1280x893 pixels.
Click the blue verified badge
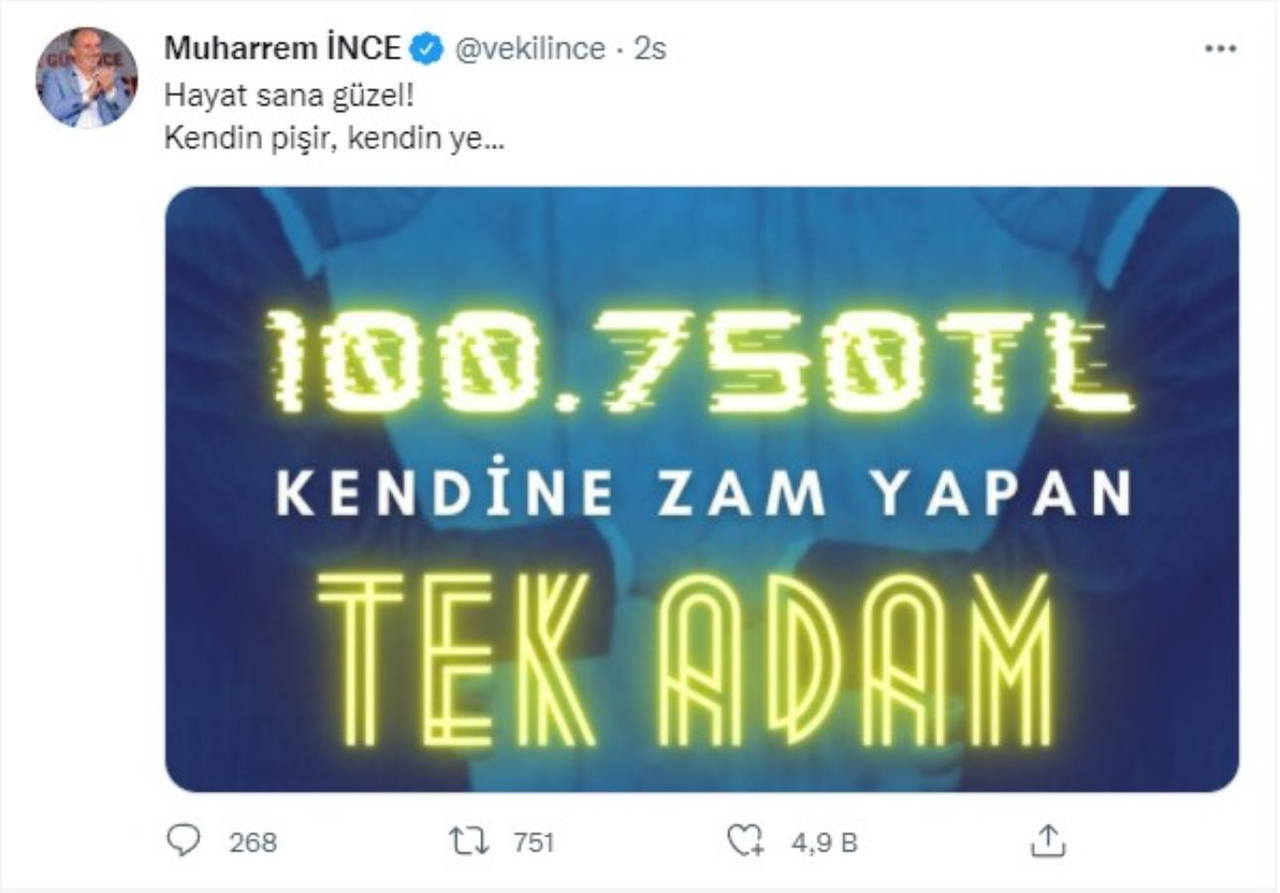pyautogui.click(x=430, y=48)
